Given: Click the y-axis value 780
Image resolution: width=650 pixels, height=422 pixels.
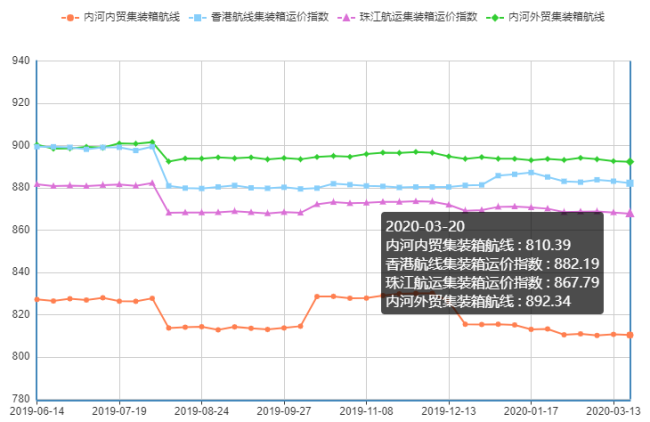Looking at the screenshot, I should click(x=21, y=399).
